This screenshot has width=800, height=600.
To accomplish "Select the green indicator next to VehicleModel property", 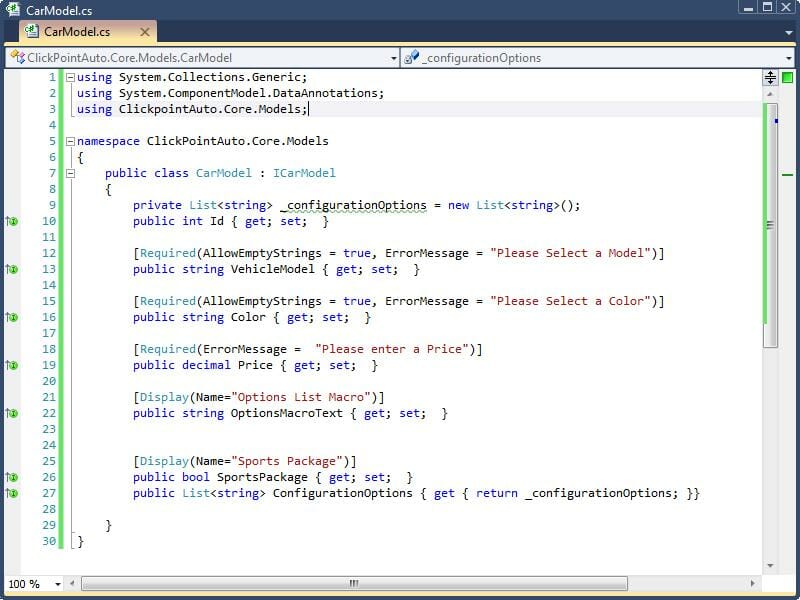I will (x=12, y=269).
